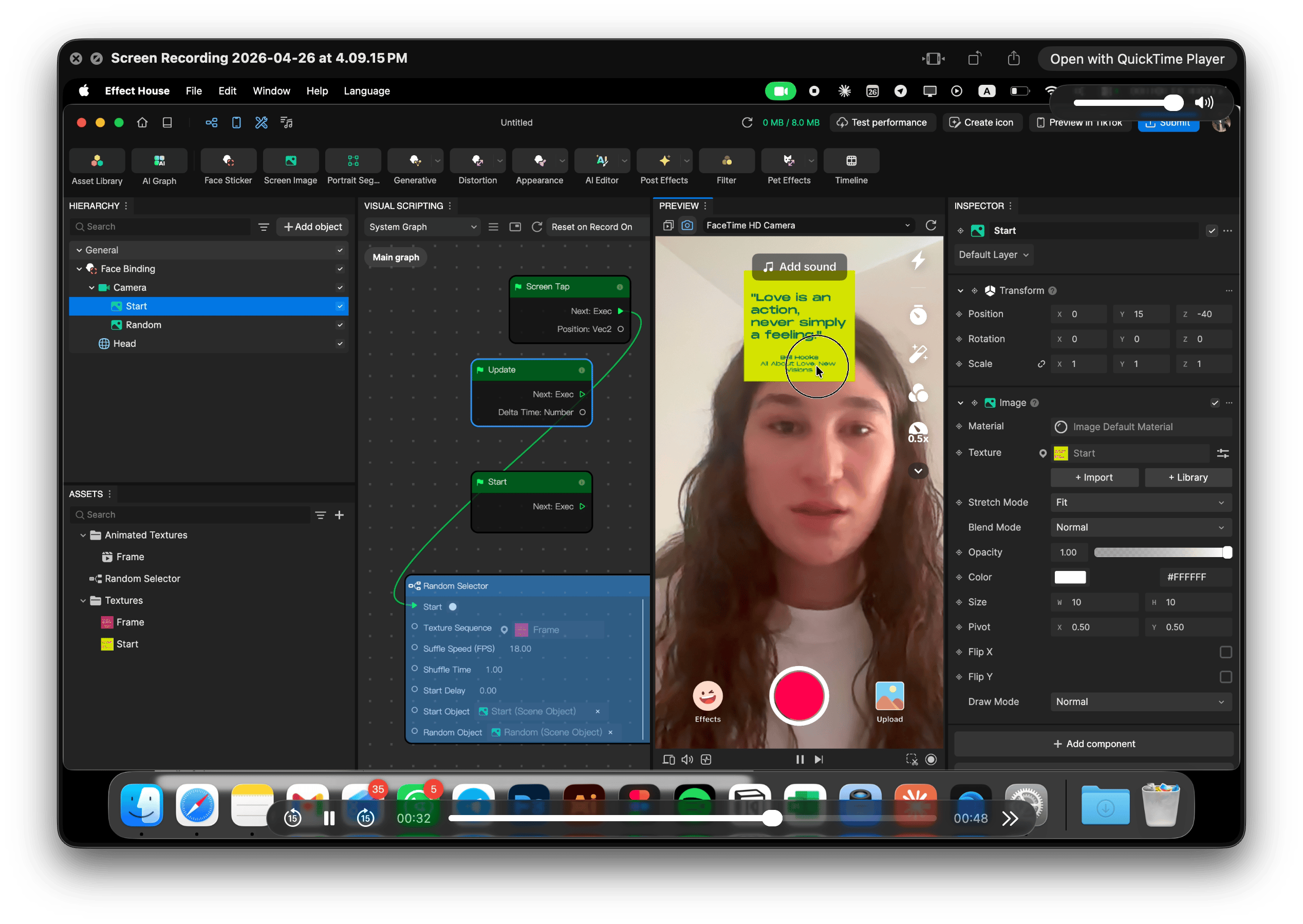This screenshot has width=1303, height=924.
Task: Filter the hierarchy list
Action: point(264,227)
